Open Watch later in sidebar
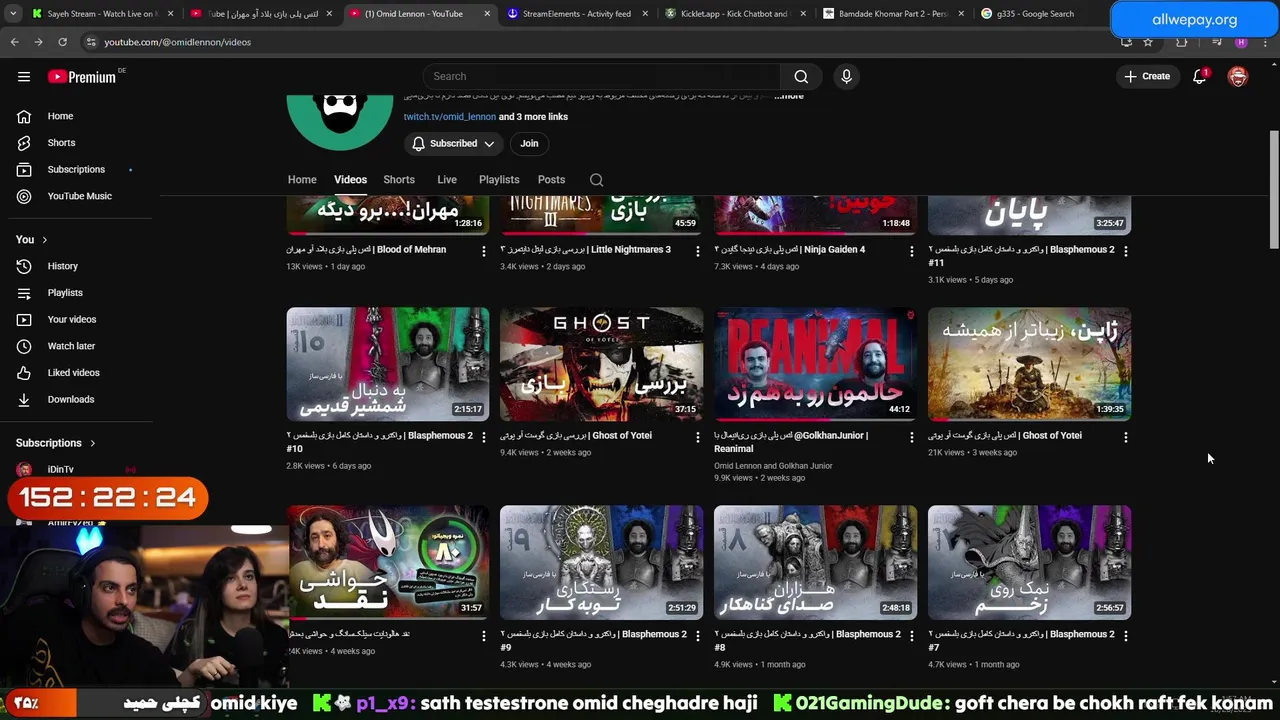Viewport: 1280px width, 720px height. (x=71, y=346)
